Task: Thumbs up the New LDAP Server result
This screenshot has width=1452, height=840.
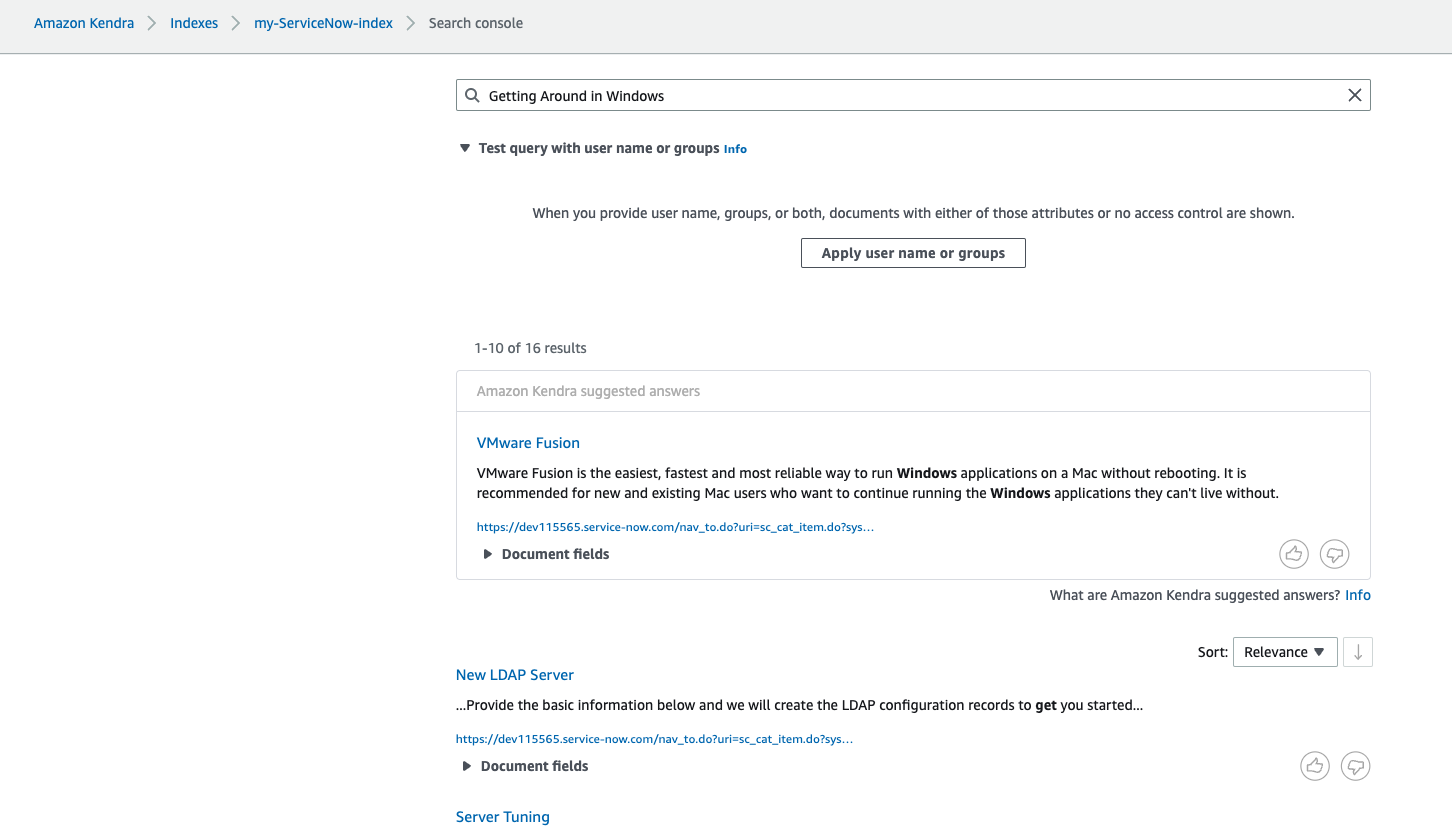Action: [x=1315, y=766]
